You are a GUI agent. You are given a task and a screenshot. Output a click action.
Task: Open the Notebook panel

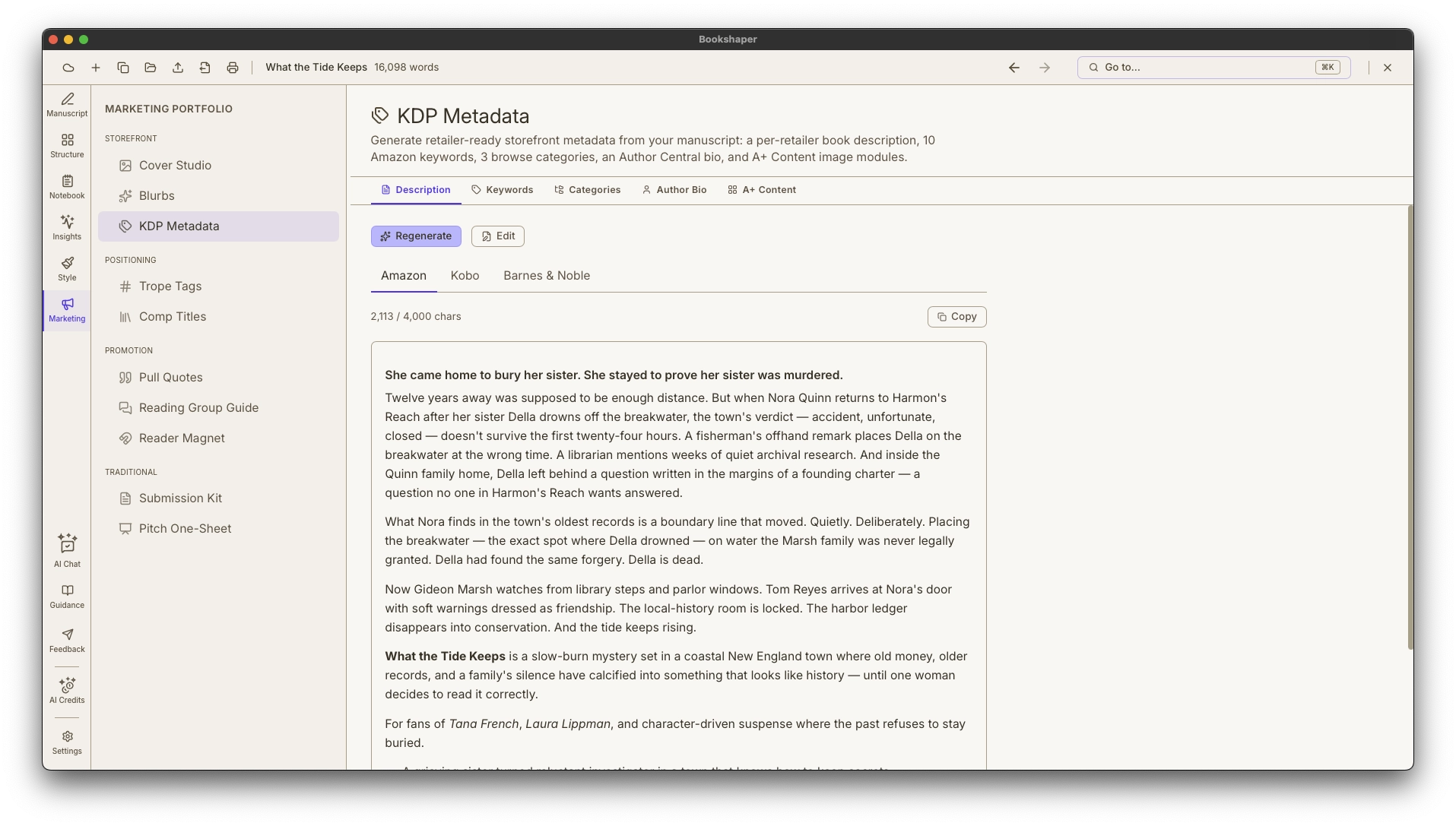[67, 187]
